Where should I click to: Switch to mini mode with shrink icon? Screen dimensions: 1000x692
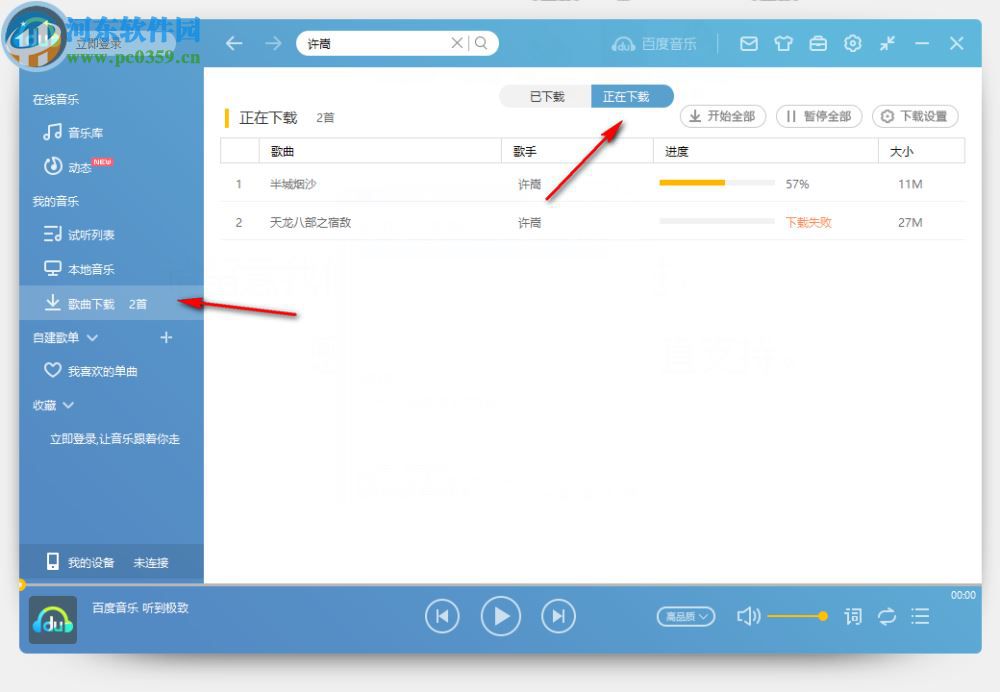coord(886,43)
